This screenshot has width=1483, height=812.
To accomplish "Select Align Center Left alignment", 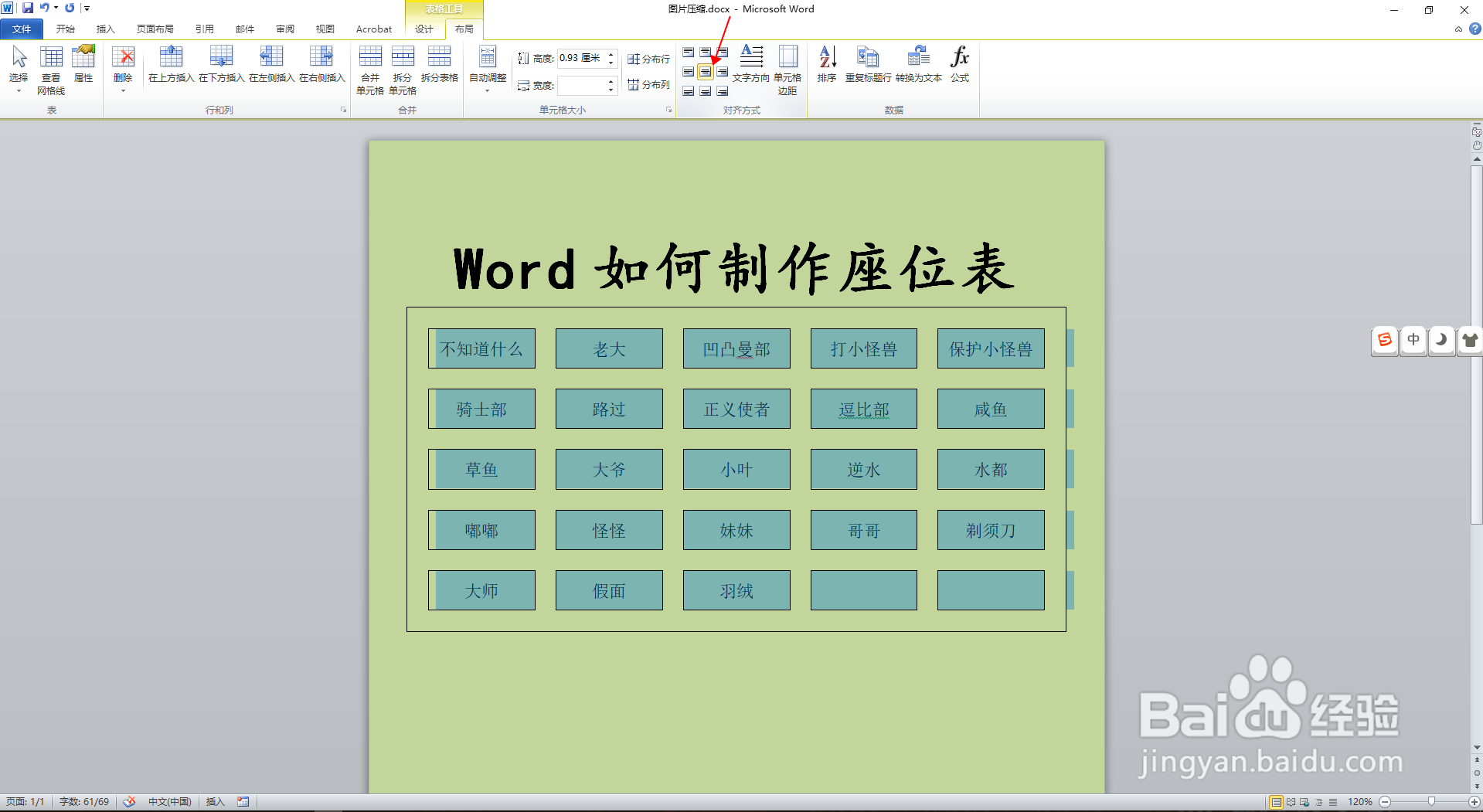I will [x=689, y=72].
